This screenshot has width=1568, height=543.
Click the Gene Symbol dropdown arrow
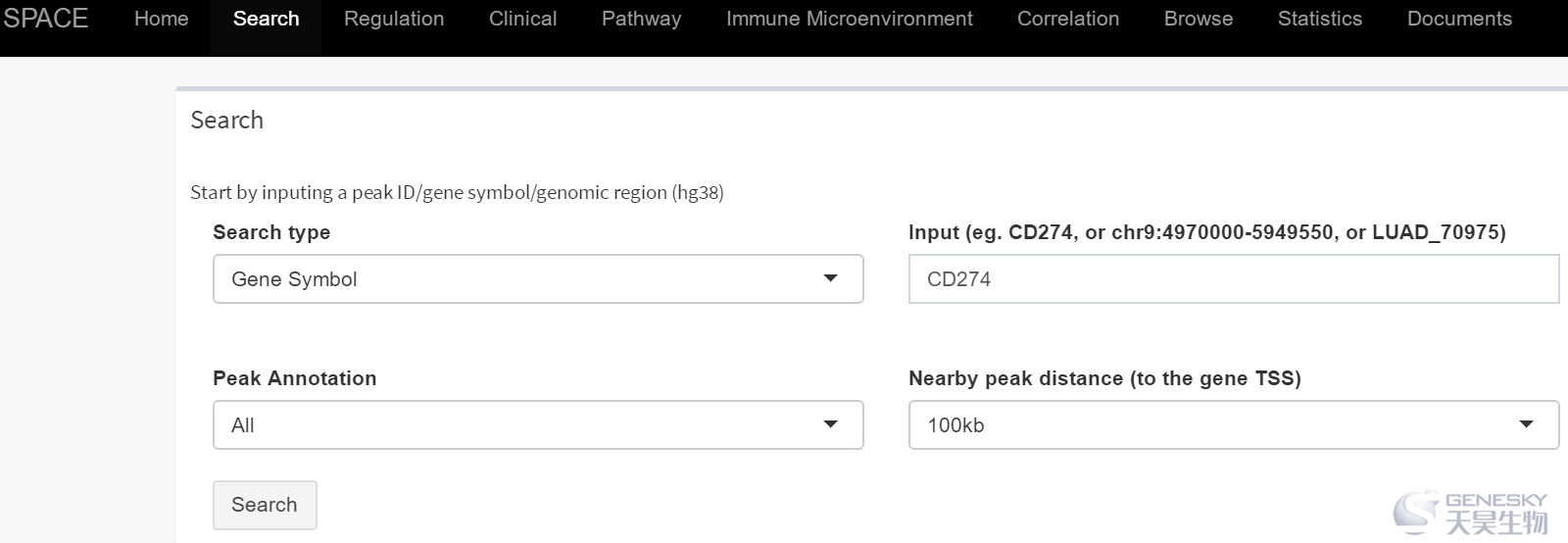(x=830, y=279)
